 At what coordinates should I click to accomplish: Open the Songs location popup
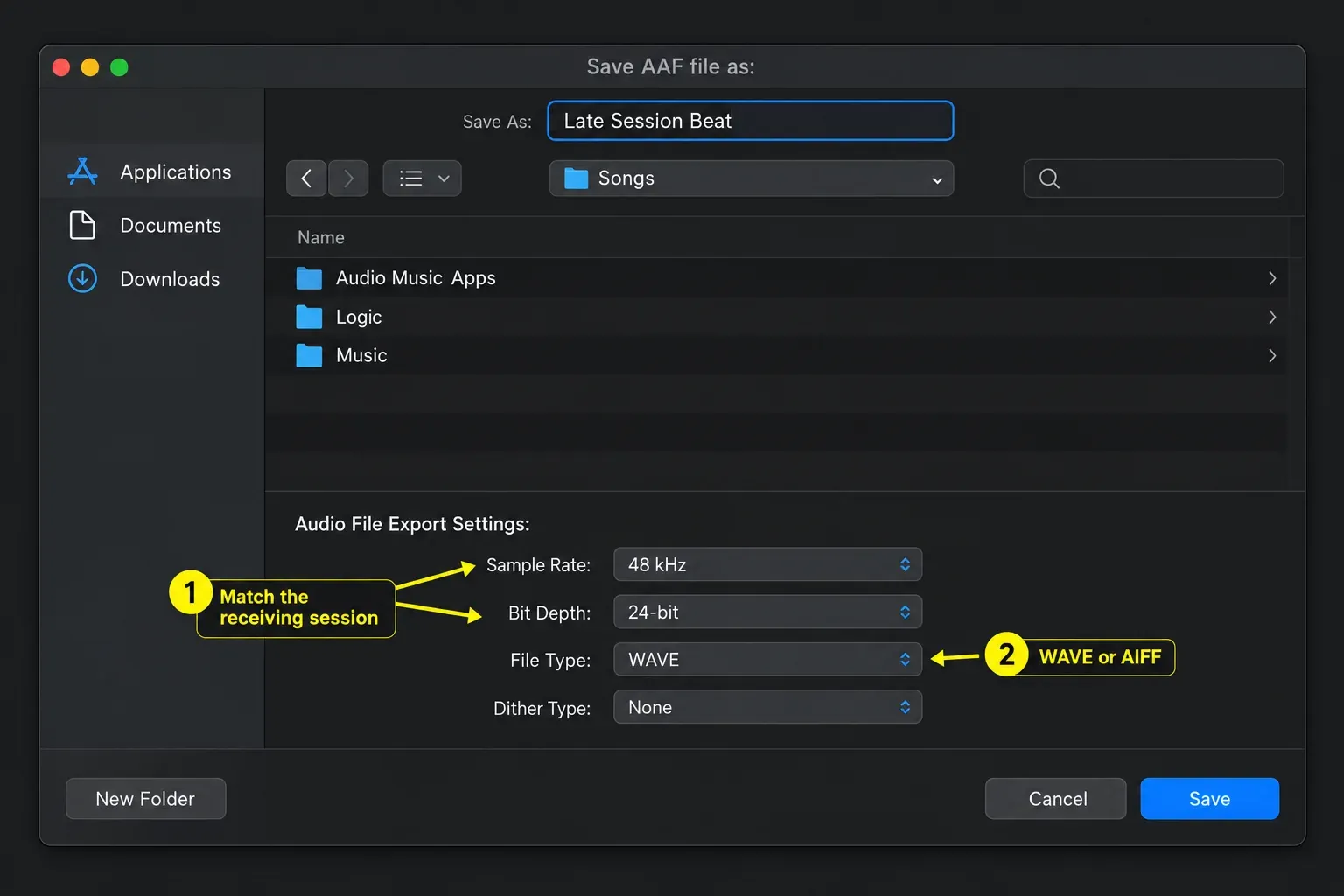point(751,178)
